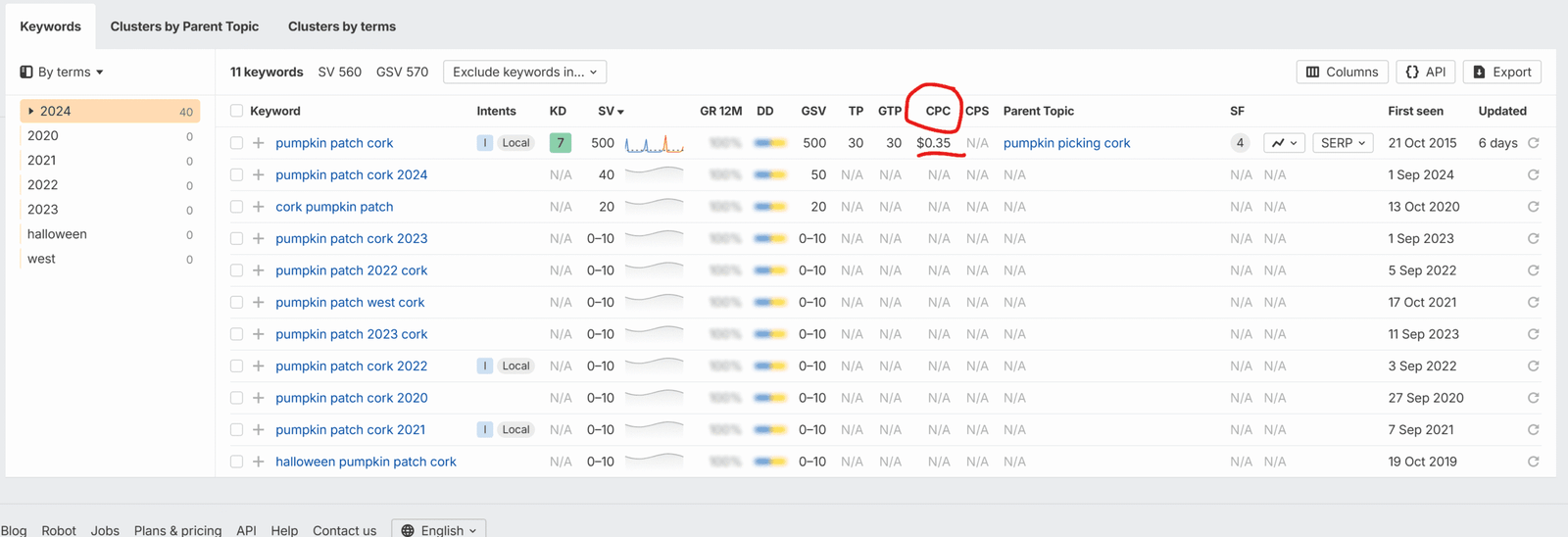The height and width of the screenshot is (537, 1568).
Task: Refresh the pumpkin patch cork 2024 row
Action: click(x=1533, y=175)
